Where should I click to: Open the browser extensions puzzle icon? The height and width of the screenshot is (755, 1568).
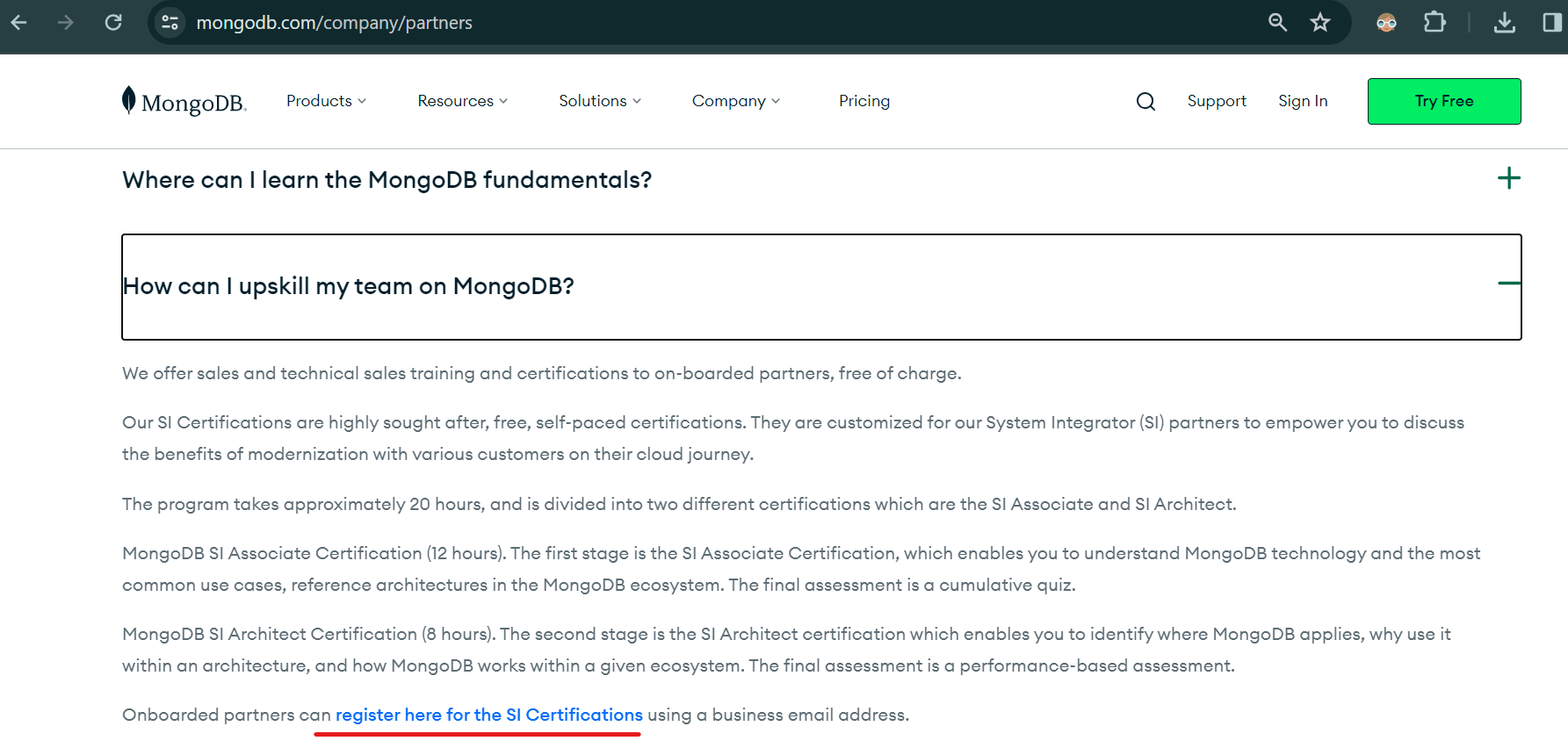[1434, 23]
